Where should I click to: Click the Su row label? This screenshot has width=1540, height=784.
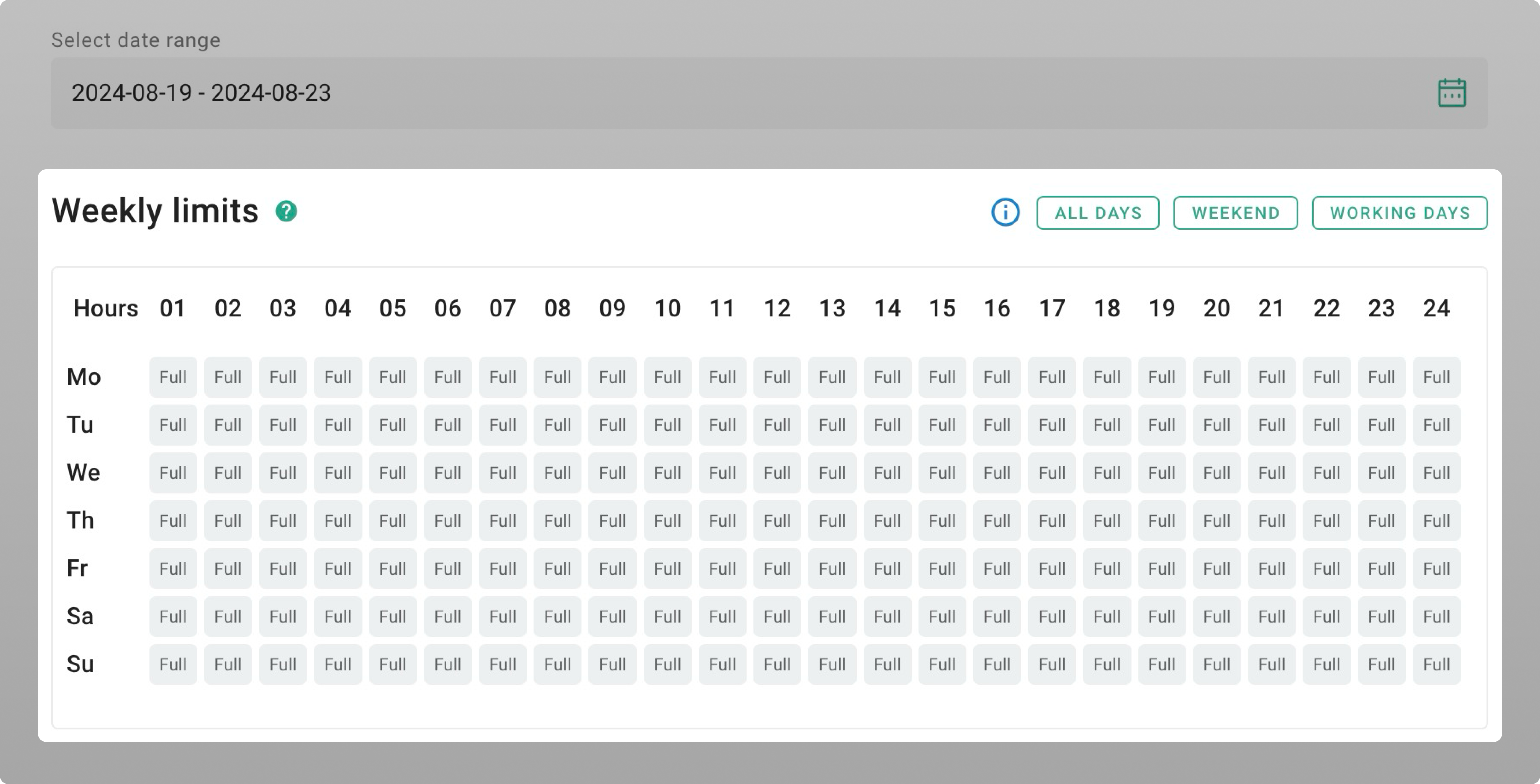(80, 664)
